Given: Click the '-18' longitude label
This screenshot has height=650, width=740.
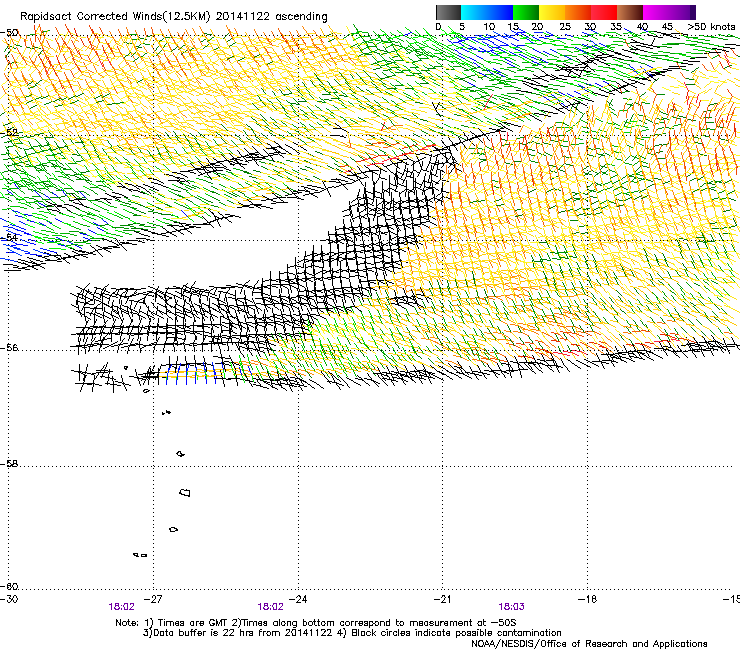Looking at the screenshot, I should tap(588, 599).
